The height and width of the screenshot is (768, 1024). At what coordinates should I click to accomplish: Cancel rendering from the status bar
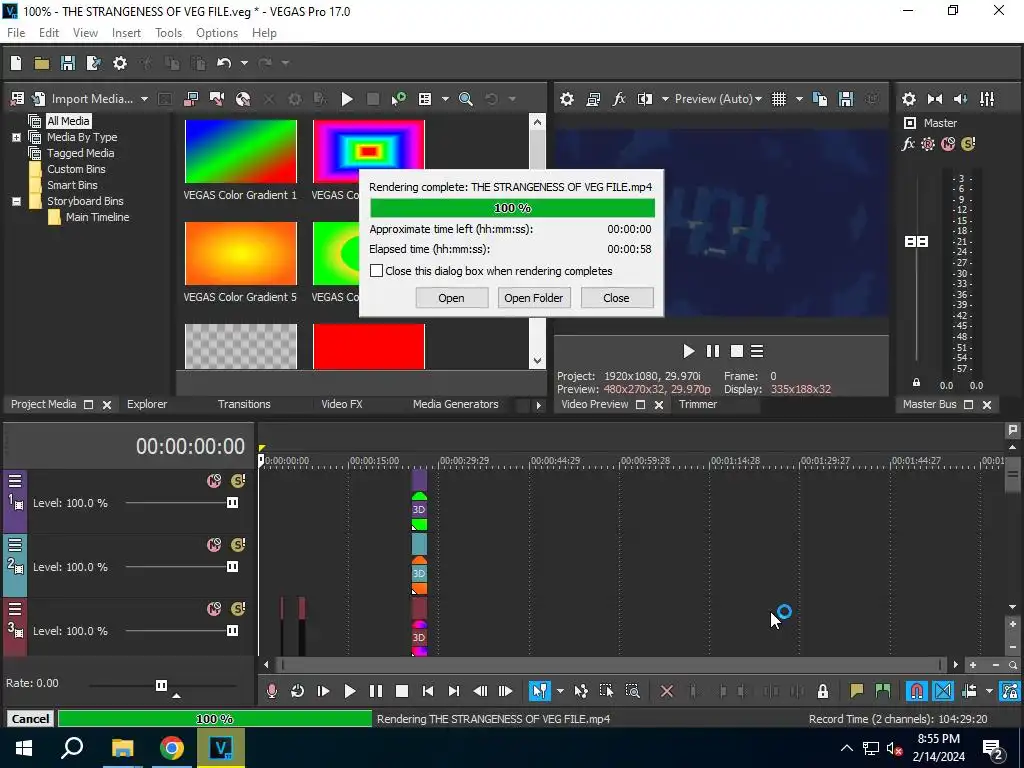click(x=30, y=719)
